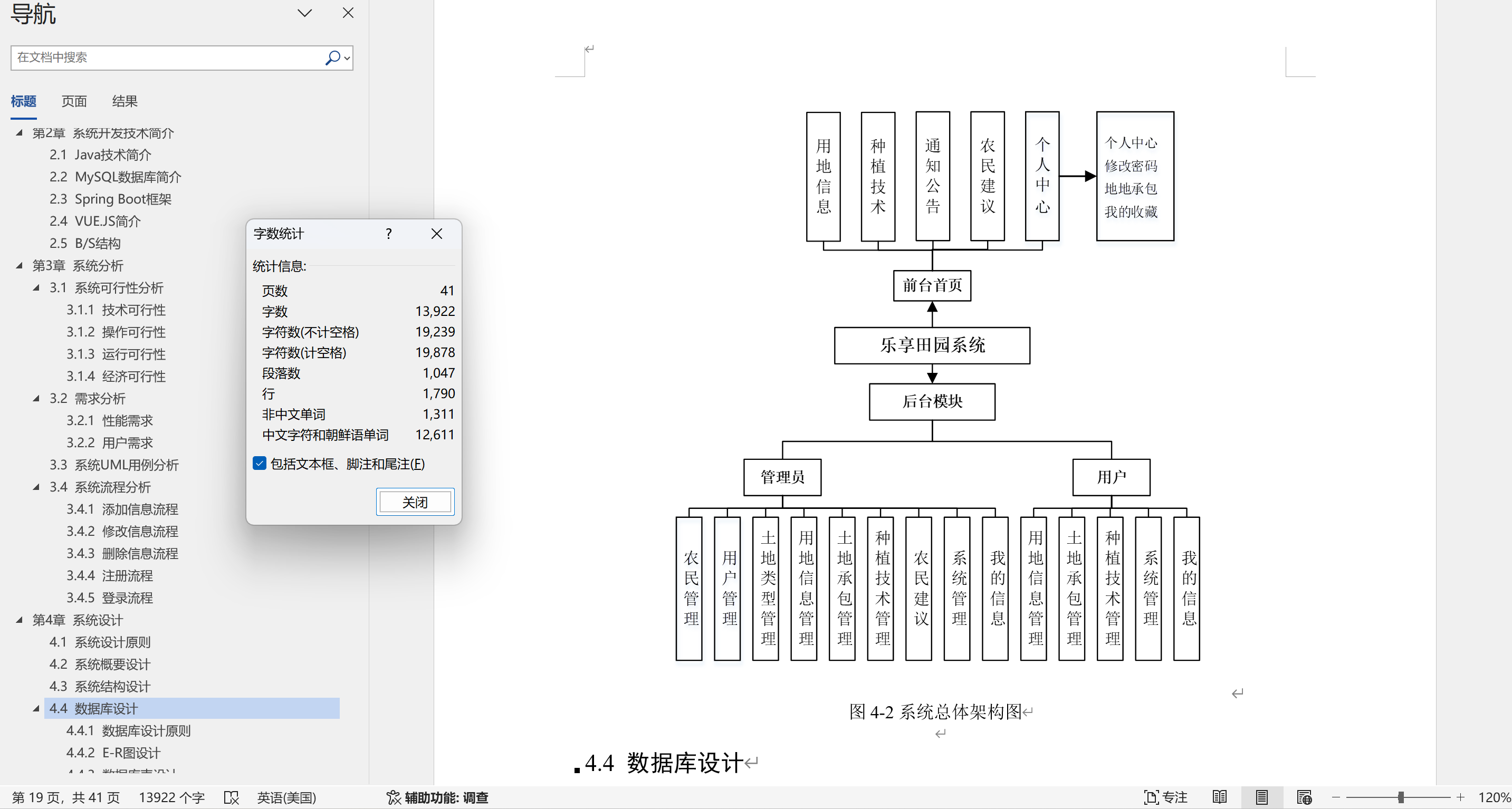The width and height of the screenshot is (1512, 809).
Task: Jump to 2.4 VUE.JS简介 heading
Action: pos(95,221)
